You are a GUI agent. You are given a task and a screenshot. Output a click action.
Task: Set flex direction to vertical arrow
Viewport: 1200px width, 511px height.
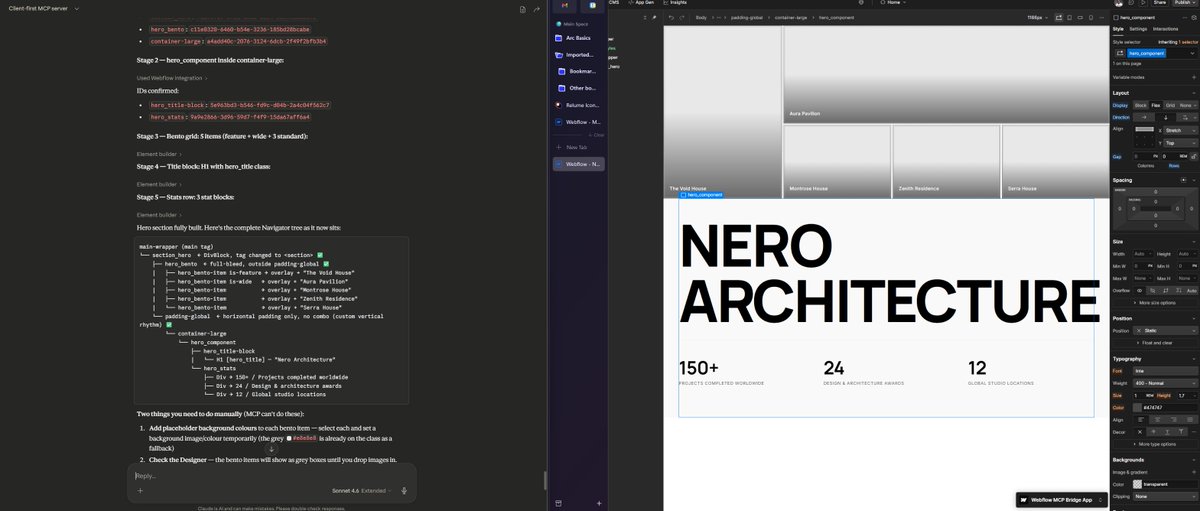[x=1166, y=117]
